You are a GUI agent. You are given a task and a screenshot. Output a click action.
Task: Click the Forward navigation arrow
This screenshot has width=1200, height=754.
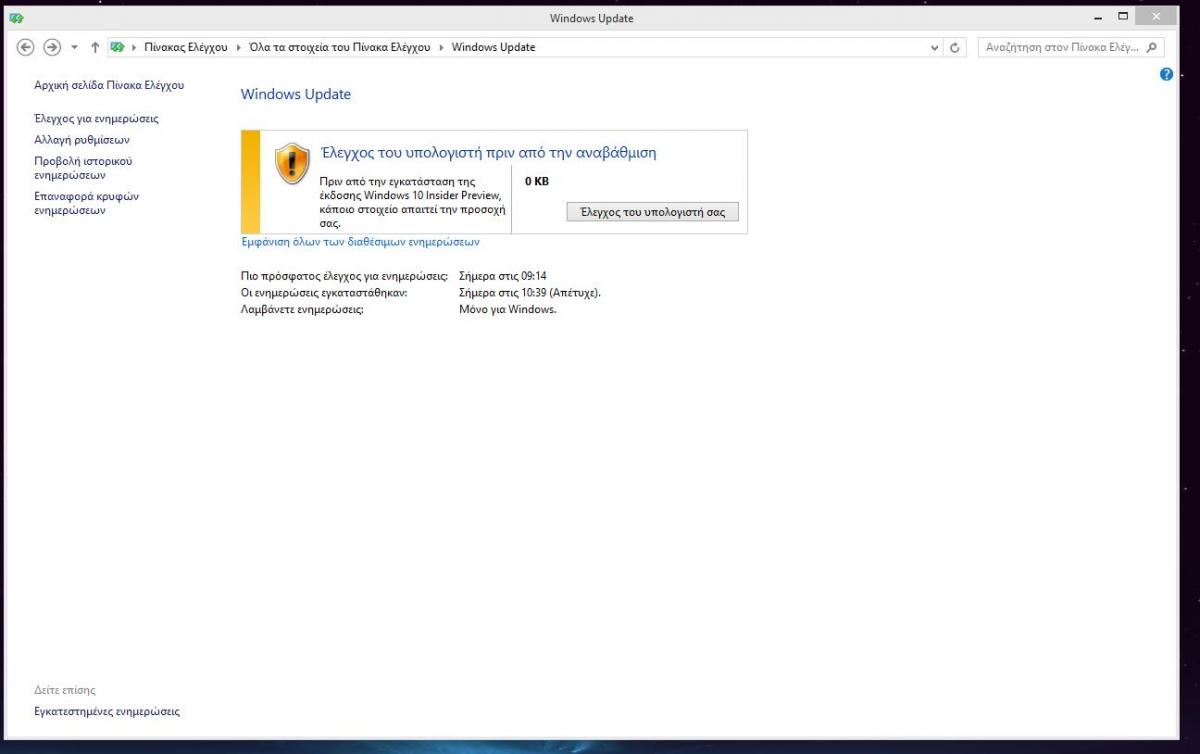52,47
